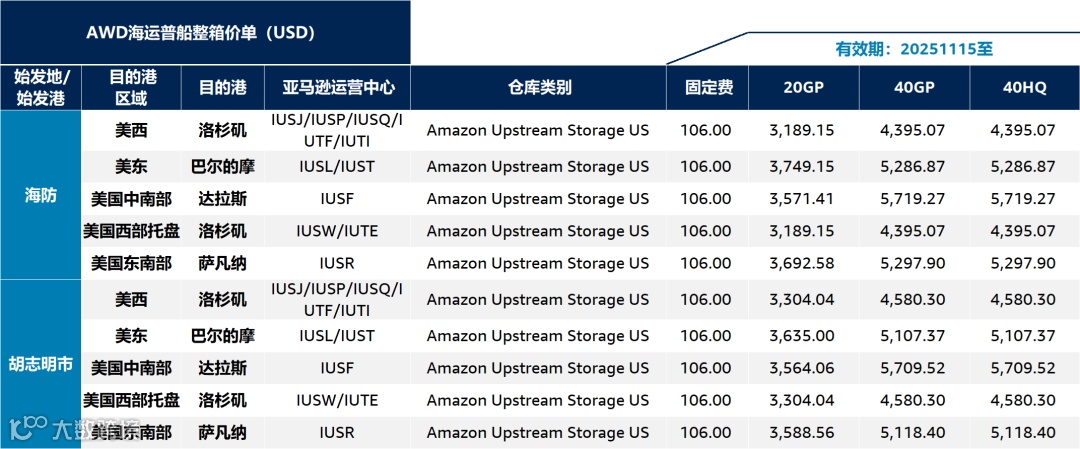
Task: Select the 海防 origin port cell
Action: (41, 195)
